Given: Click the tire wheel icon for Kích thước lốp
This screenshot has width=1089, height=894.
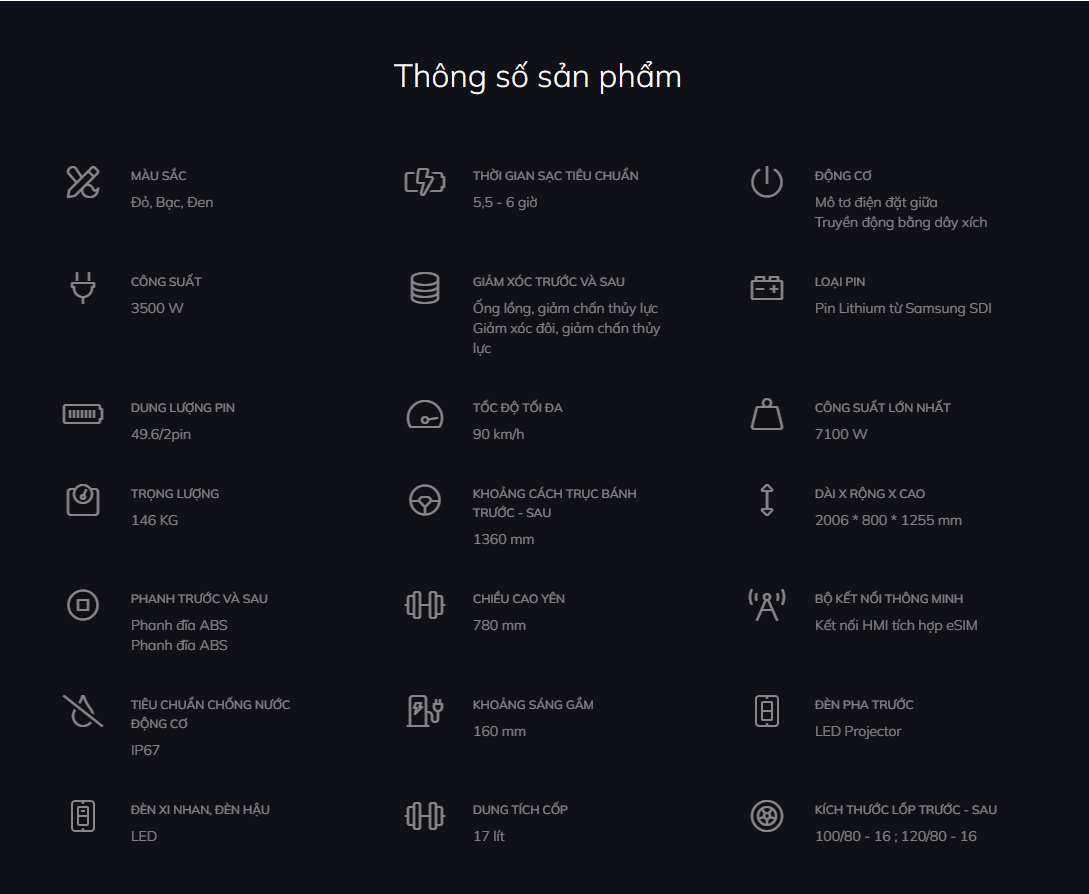Looking at the screenshot, I should [767, 816].
